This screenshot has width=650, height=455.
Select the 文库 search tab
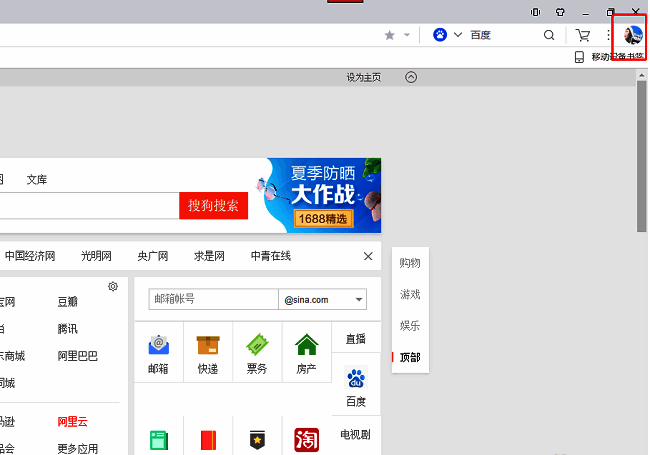(x=37, y=179)
